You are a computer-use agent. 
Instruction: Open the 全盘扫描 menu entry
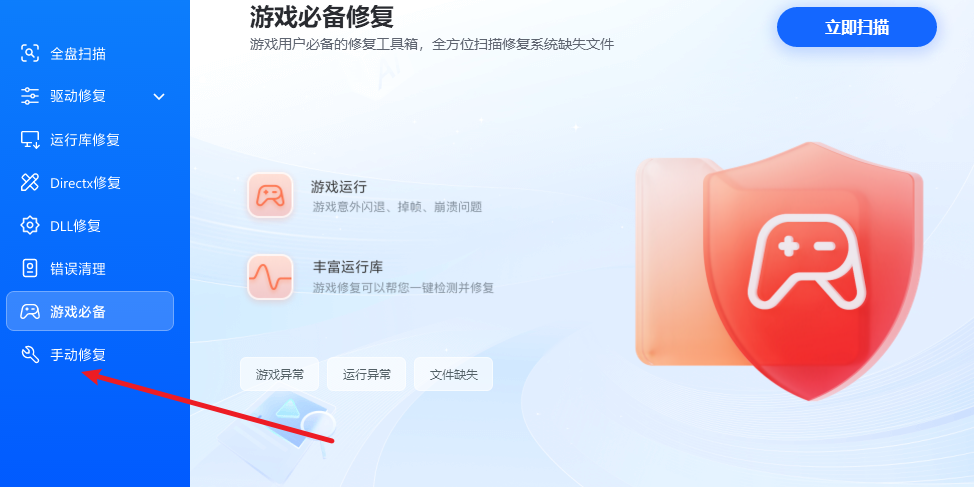click(x=90, y=53)
